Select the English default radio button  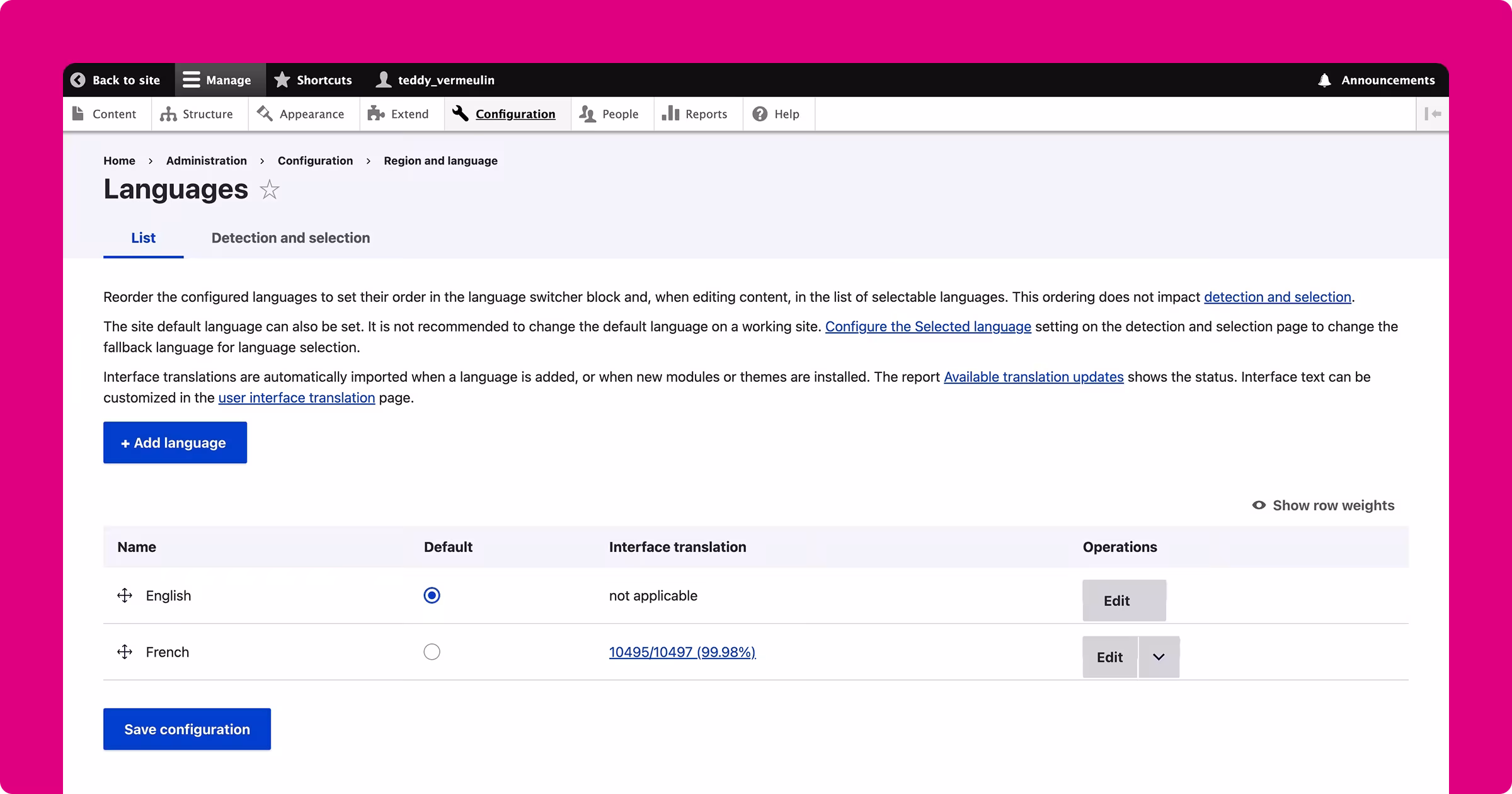coord(432,595)
